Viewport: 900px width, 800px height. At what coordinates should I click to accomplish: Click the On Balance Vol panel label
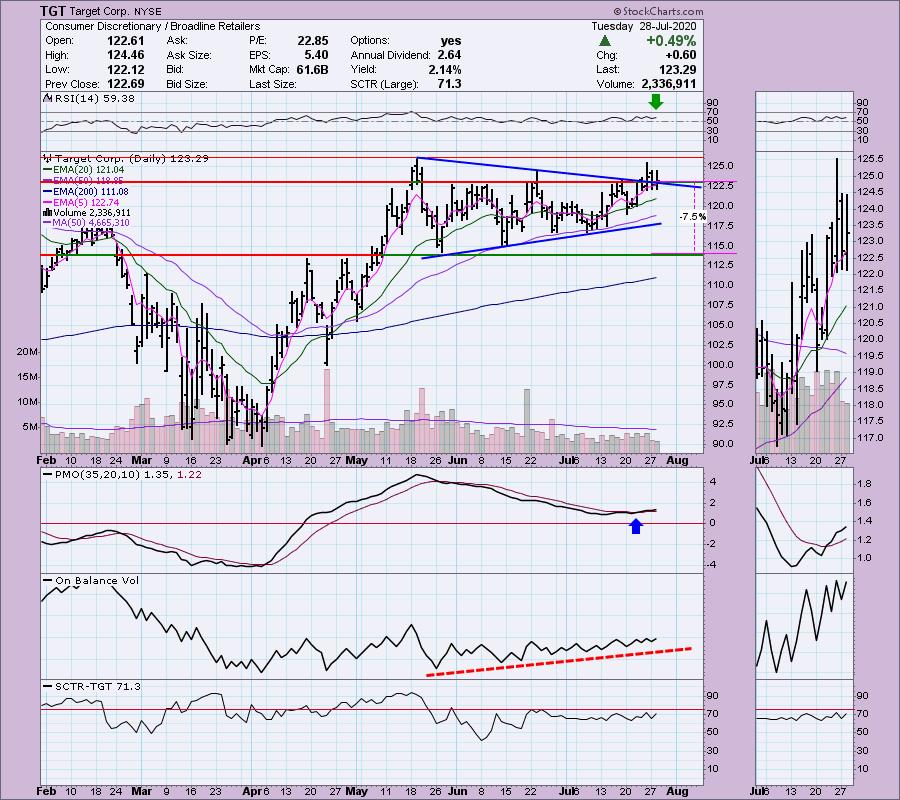tap(92, 581)
